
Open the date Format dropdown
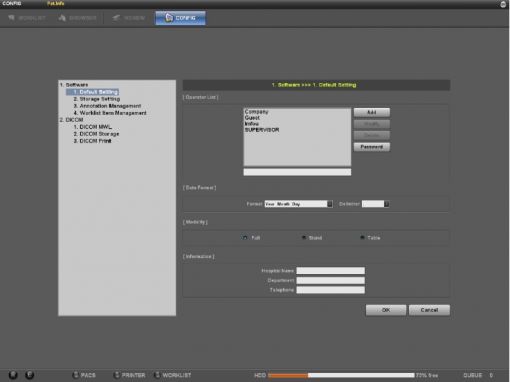(x=299, y=204)
